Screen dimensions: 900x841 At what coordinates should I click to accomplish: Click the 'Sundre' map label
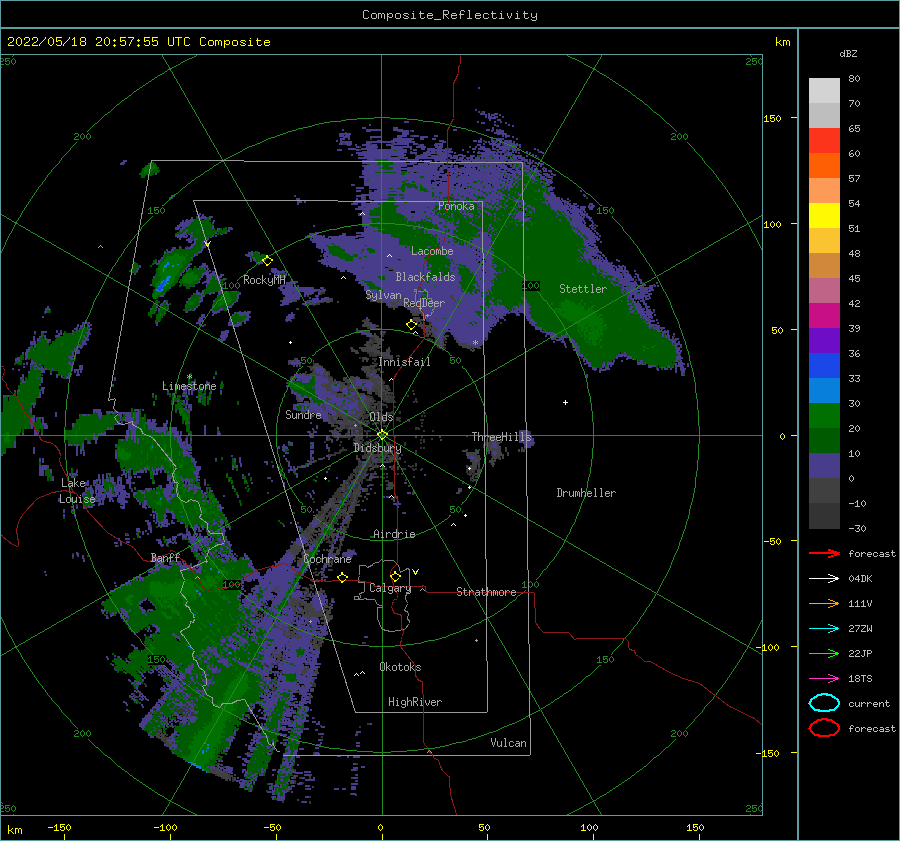coord(303,414)
